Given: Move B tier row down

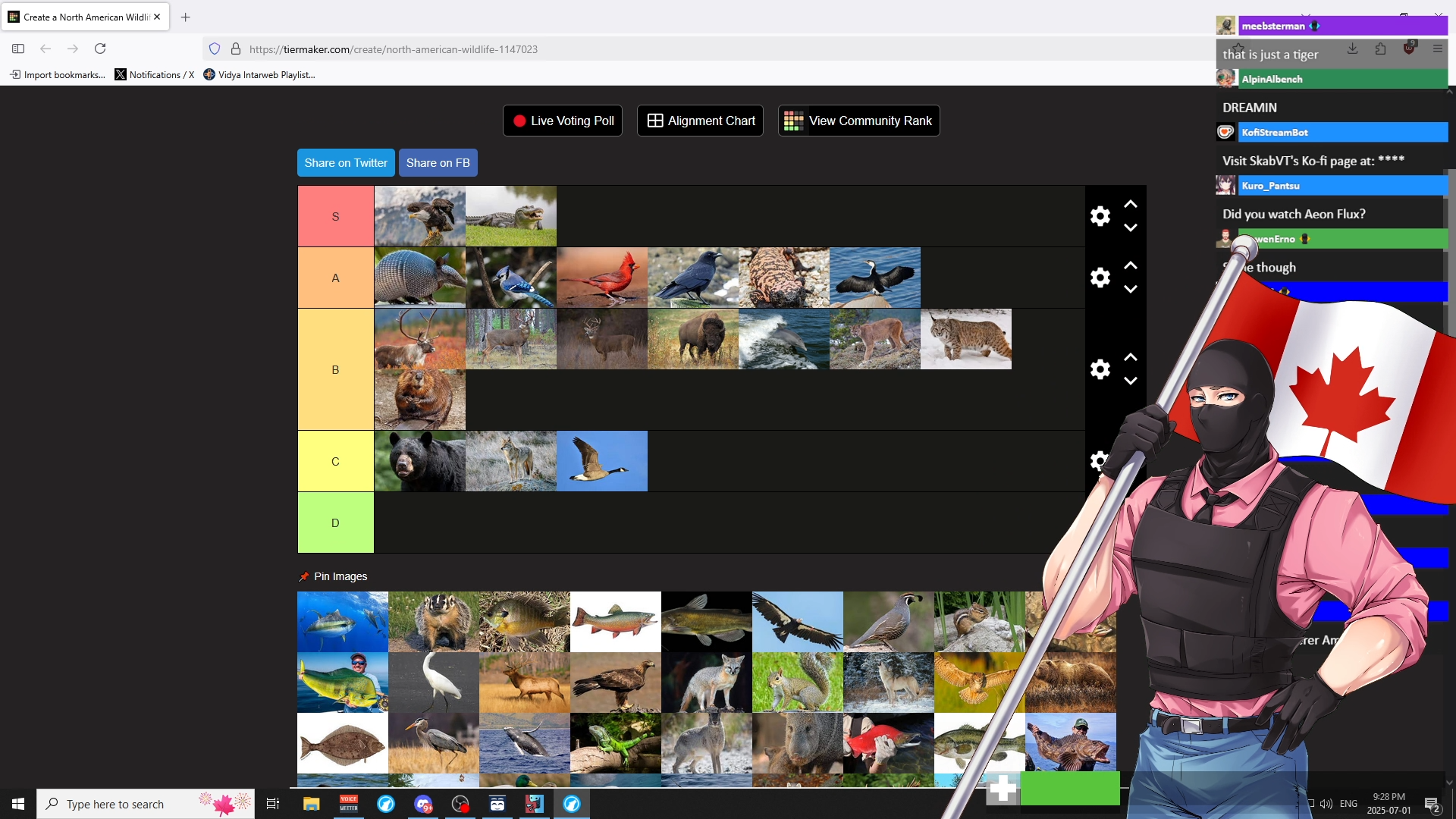Looking at the screenshot, I should pos(1130,381).
